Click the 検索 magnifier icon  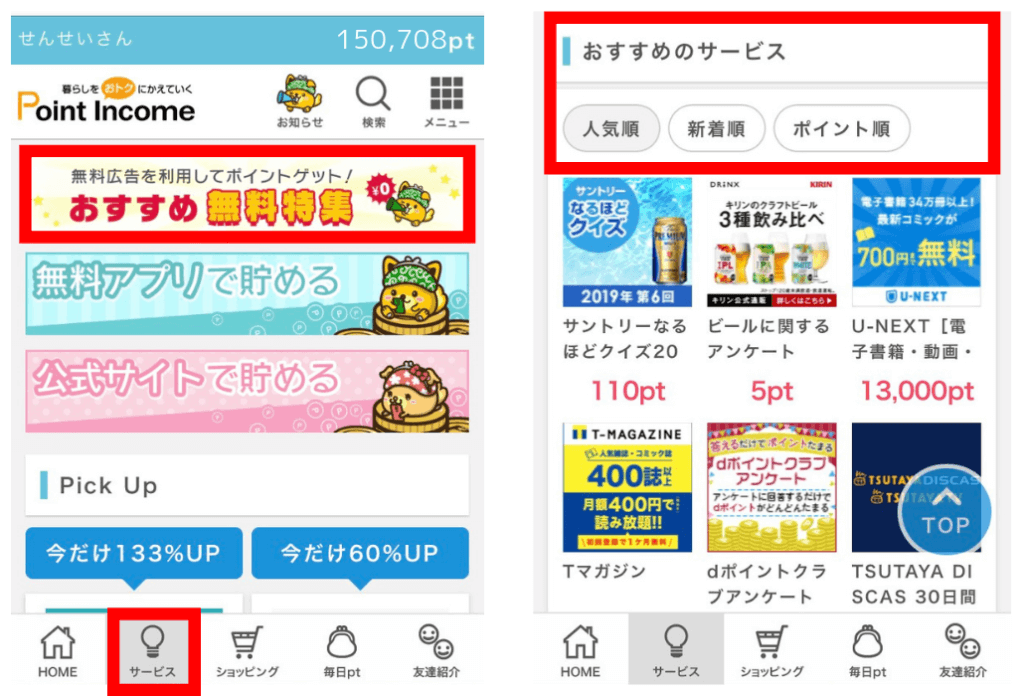click(373, 101)
